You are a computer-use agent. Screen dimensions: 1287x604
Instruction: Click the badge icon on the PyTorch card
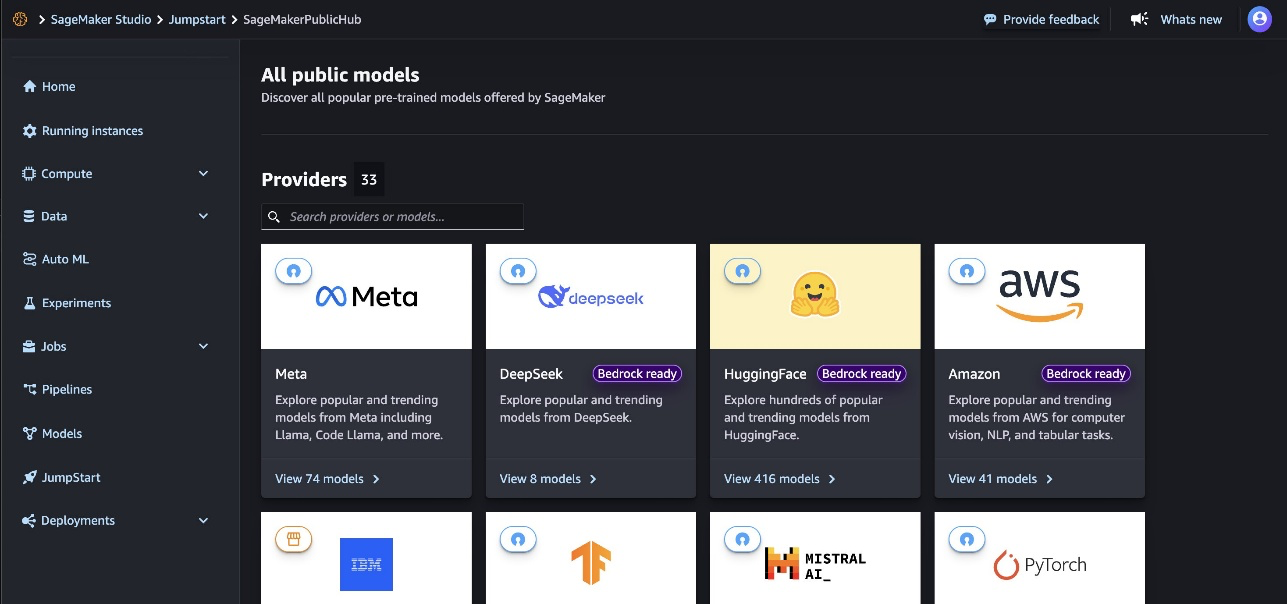tap(967, 539)
